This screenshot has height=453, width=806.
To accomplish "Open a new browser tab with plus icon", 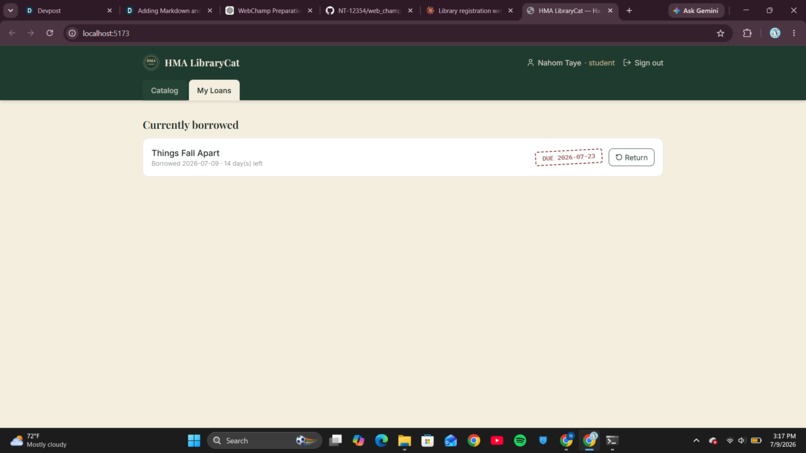I will (629, 10).
